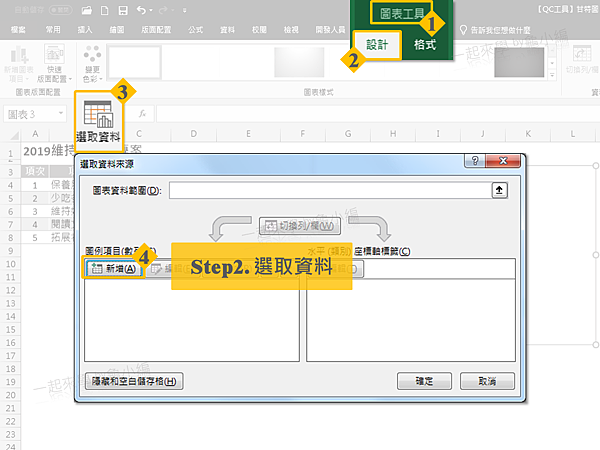Select the dark gray chart style thumbnail
Image resolution: width=600 pixels, height=450 pixels.
519,62
